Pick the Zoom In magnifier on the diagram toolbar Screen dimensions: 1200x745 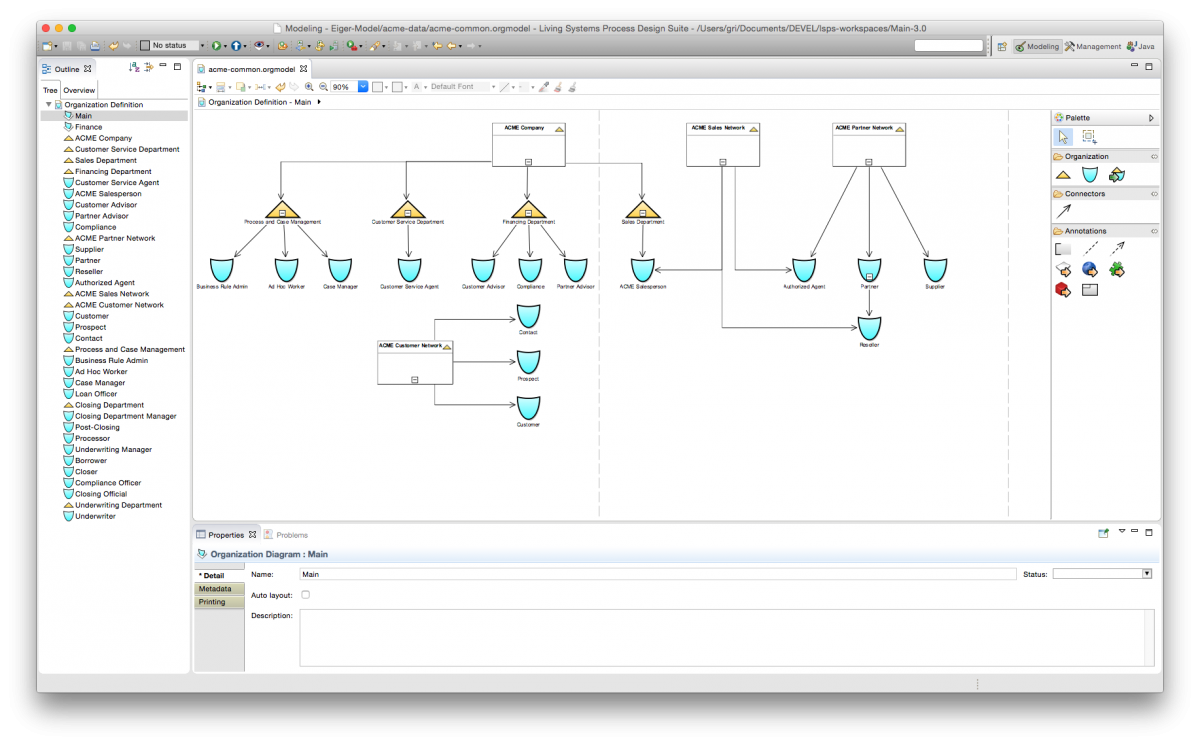pyautogui.click(x=310, y=86)
